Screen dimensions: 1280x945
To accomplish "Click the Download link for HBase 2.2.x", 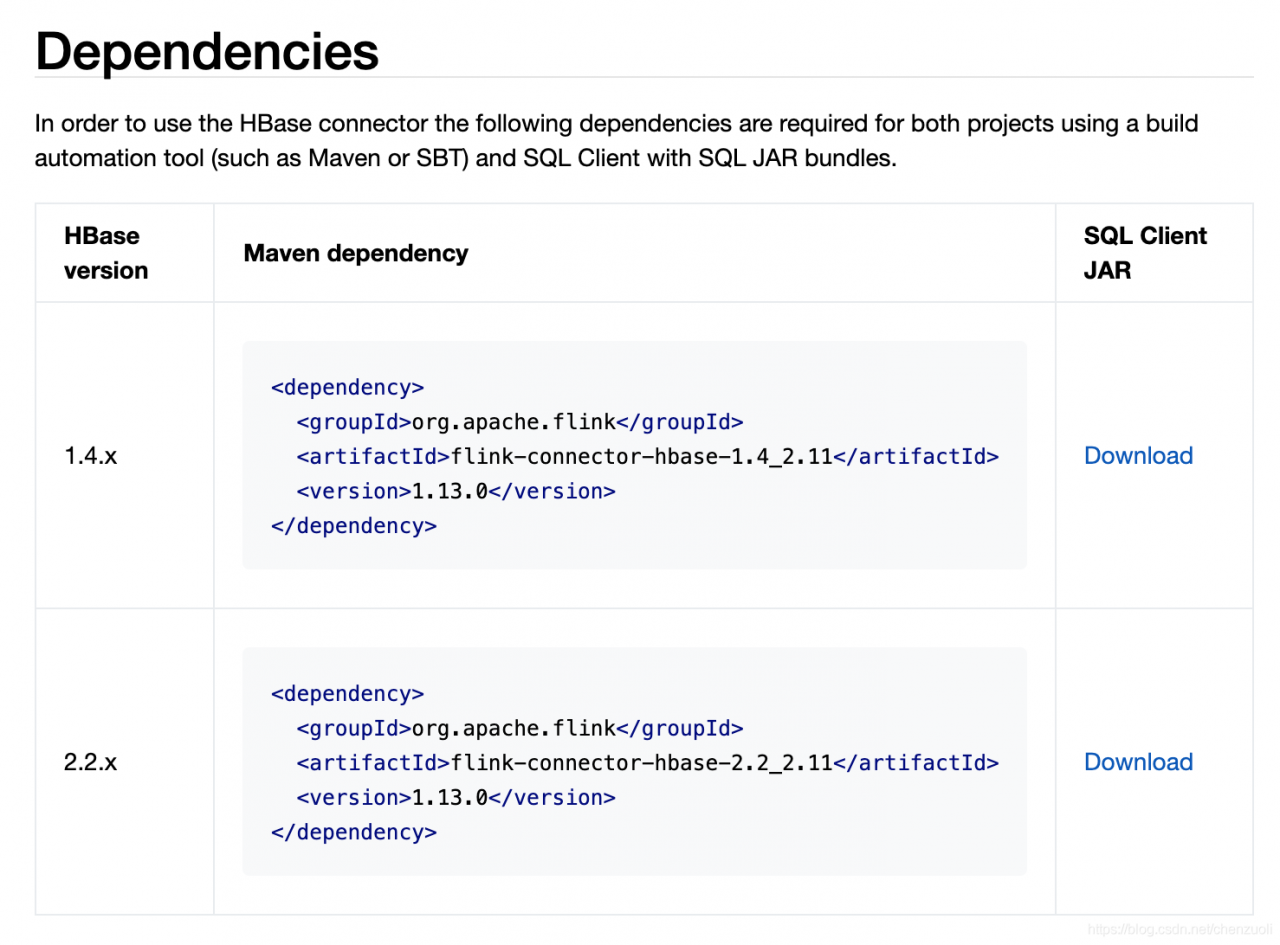I will pos(1138,762).
